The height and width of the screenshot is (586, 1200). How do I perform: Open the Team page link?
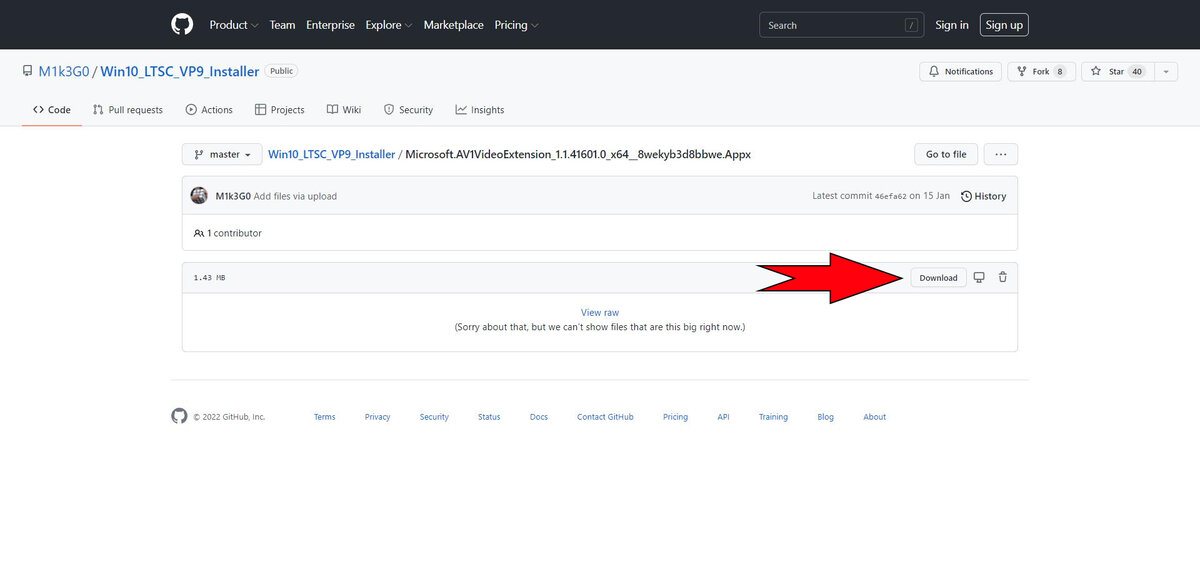coord(282,25)
